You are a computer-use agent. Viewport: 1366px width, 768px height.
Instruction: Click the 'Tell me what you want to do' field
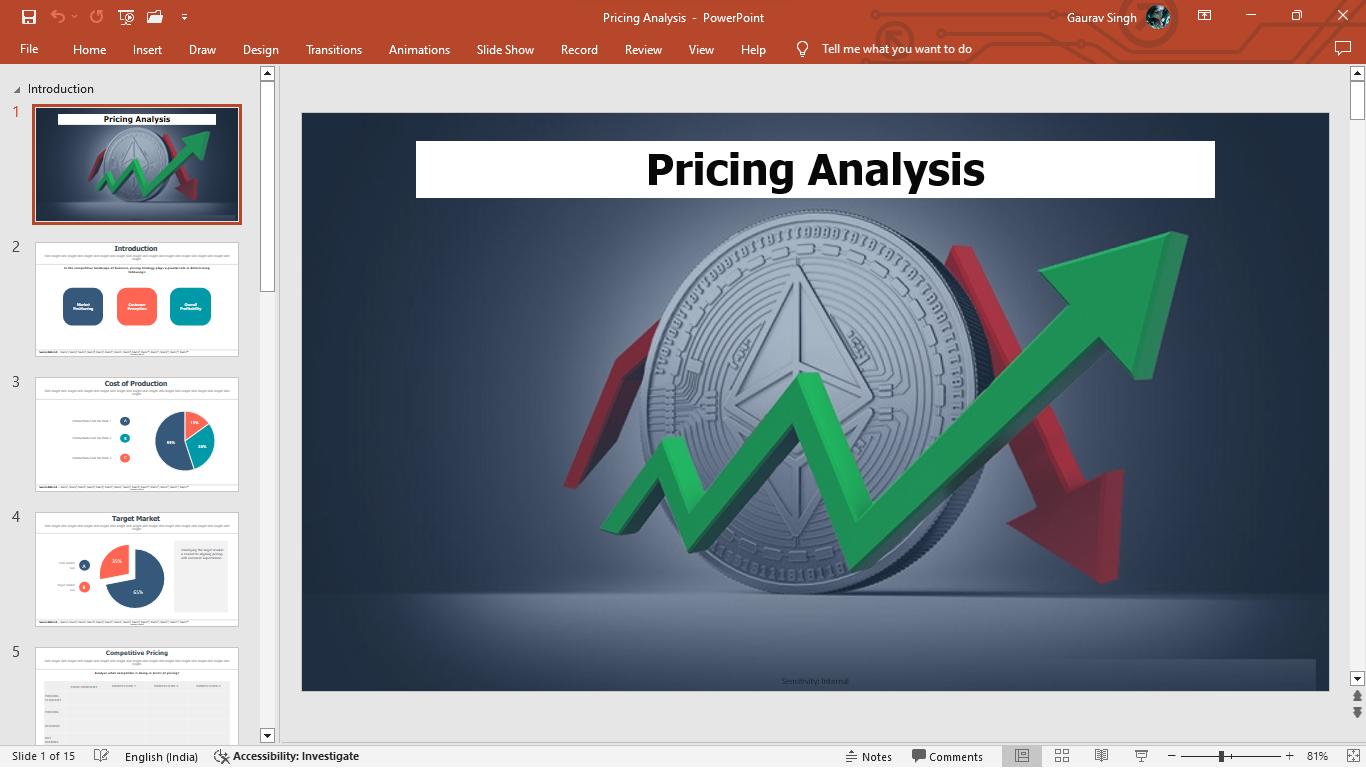(x=896, y=49)
